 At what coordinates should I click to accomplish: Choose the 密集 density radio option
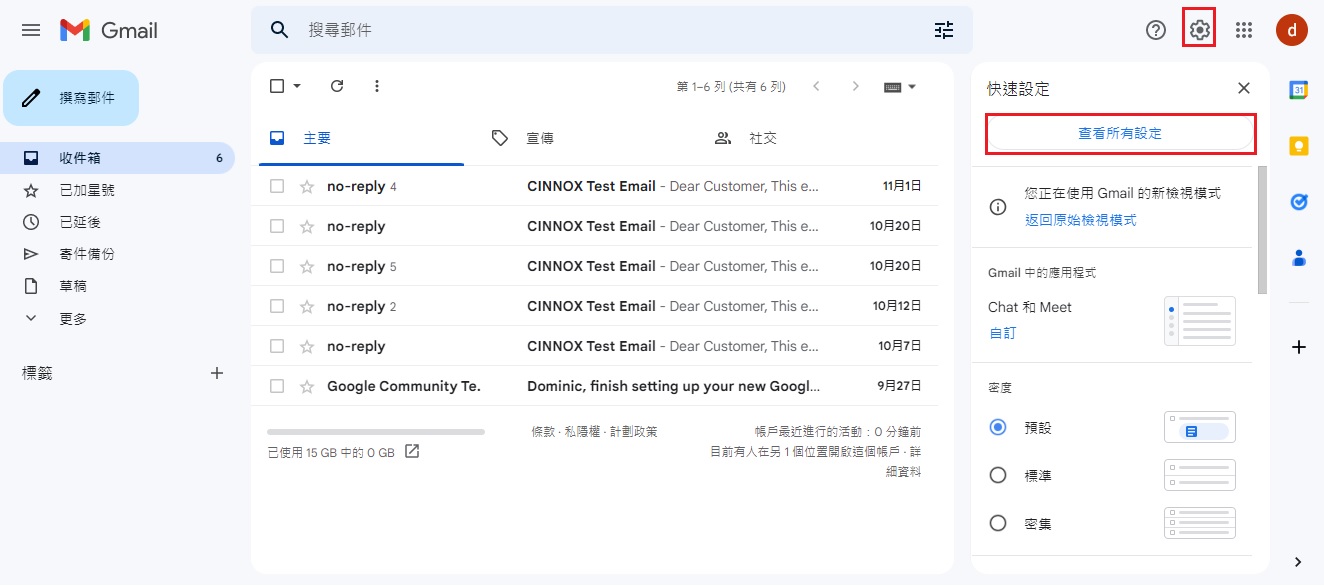click(997, 523)
